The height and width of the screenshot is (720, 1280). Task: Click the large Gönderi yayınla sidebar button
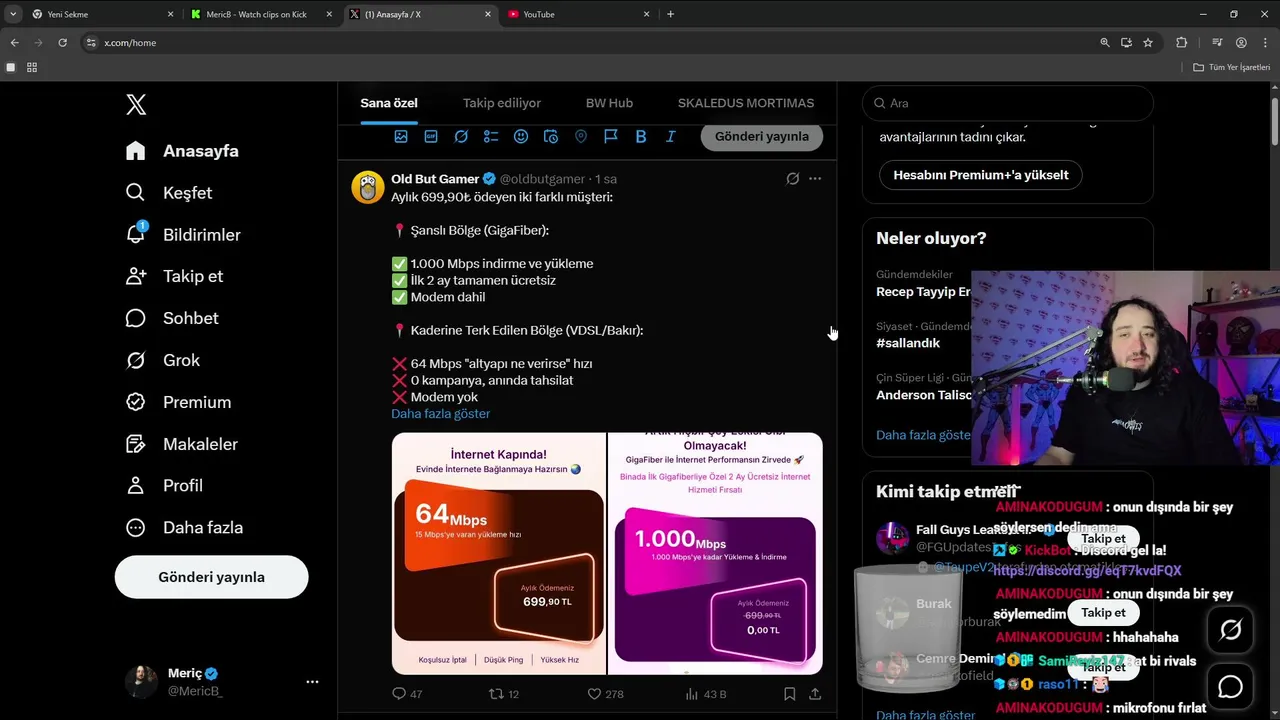tap(211, 577)
